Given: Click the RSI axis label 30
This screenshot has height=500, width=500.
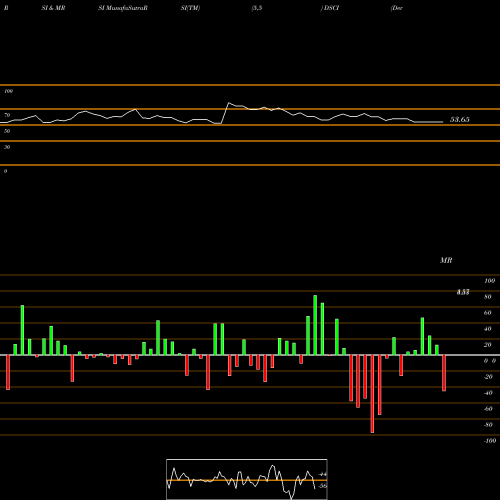Looking at the screenshot, I should click(x=7, y=147).
